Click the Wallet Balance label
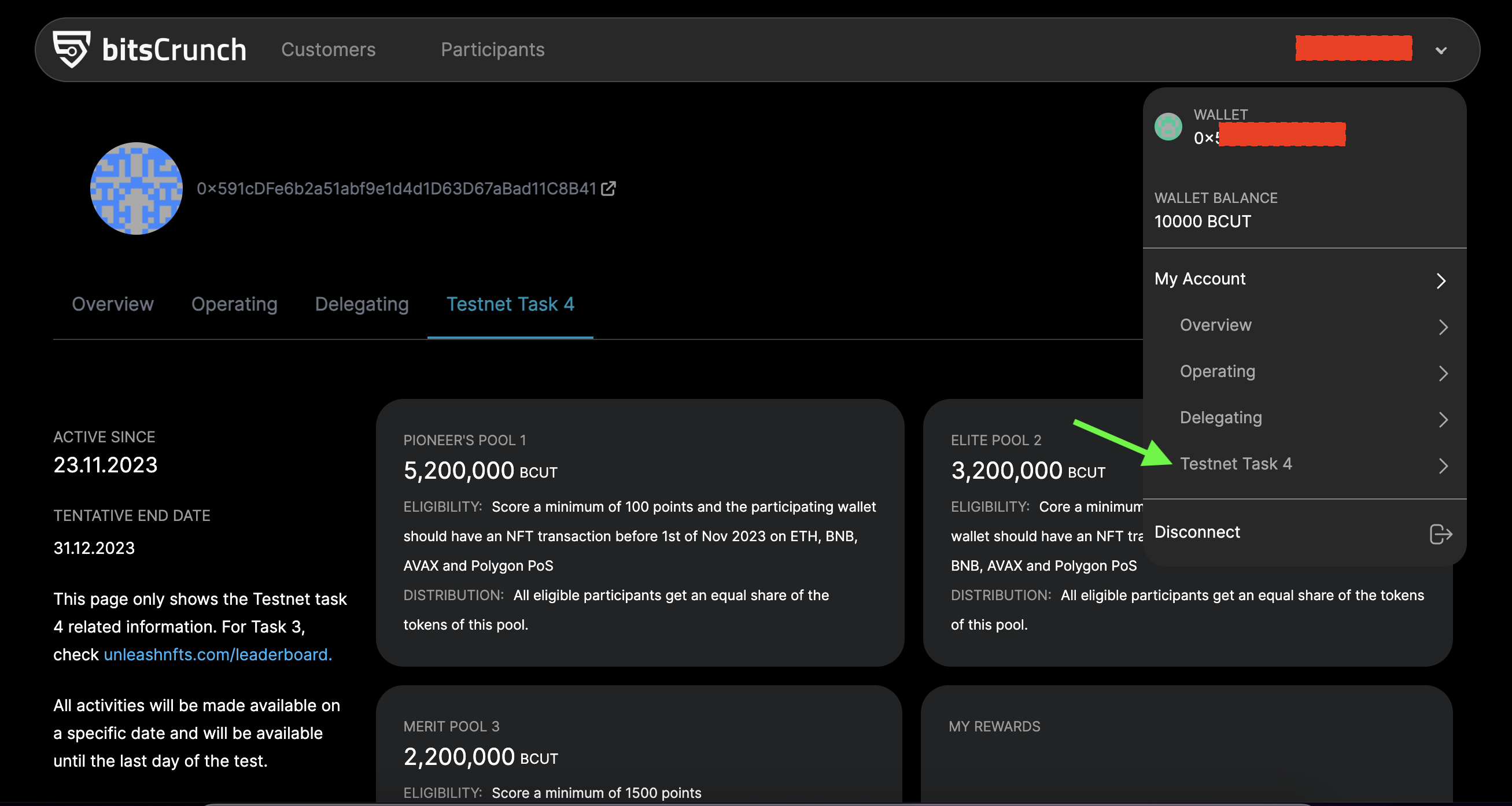 point(1216,198)
